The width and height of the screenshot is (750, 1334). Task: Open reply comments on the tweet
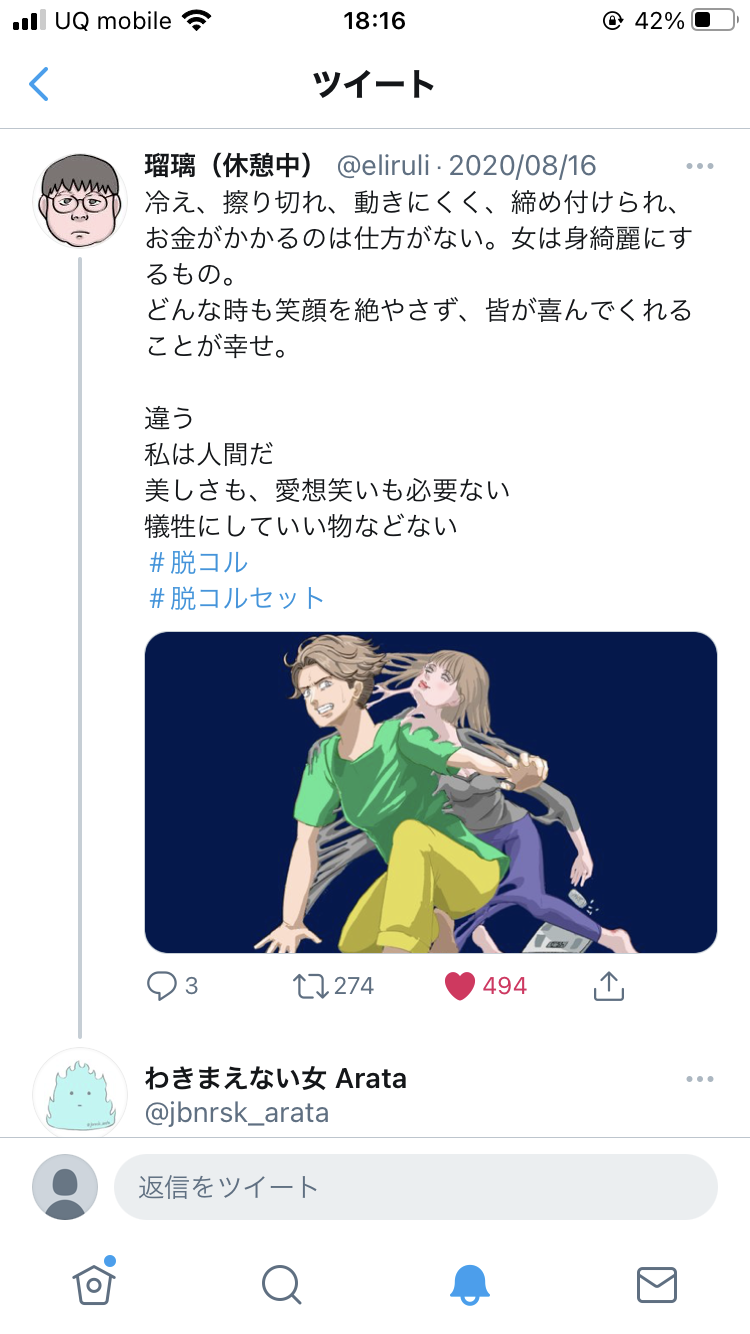[163, 986]
